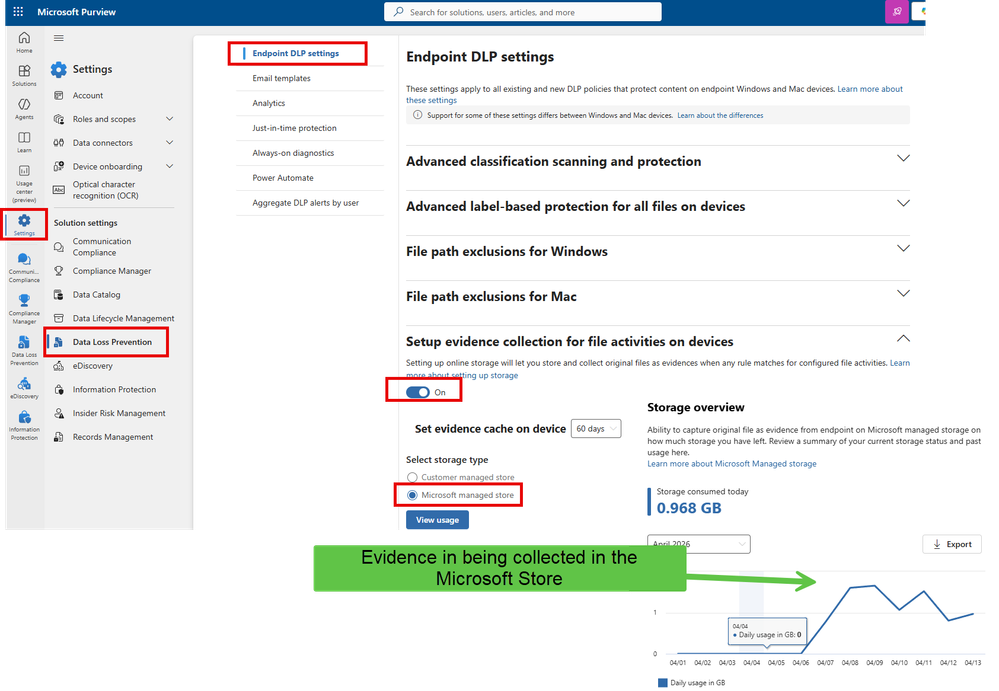Collapse navigation with hamburger icon
Viewport: 999px width, 691px height.
pos(59,38)
